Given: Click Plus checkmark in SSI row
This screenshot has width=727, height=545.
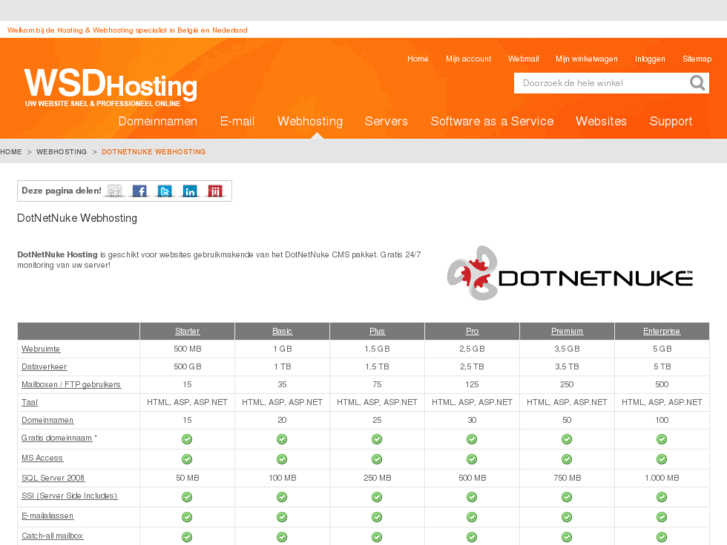Looking at the screenshot, I should pos(377,497).
